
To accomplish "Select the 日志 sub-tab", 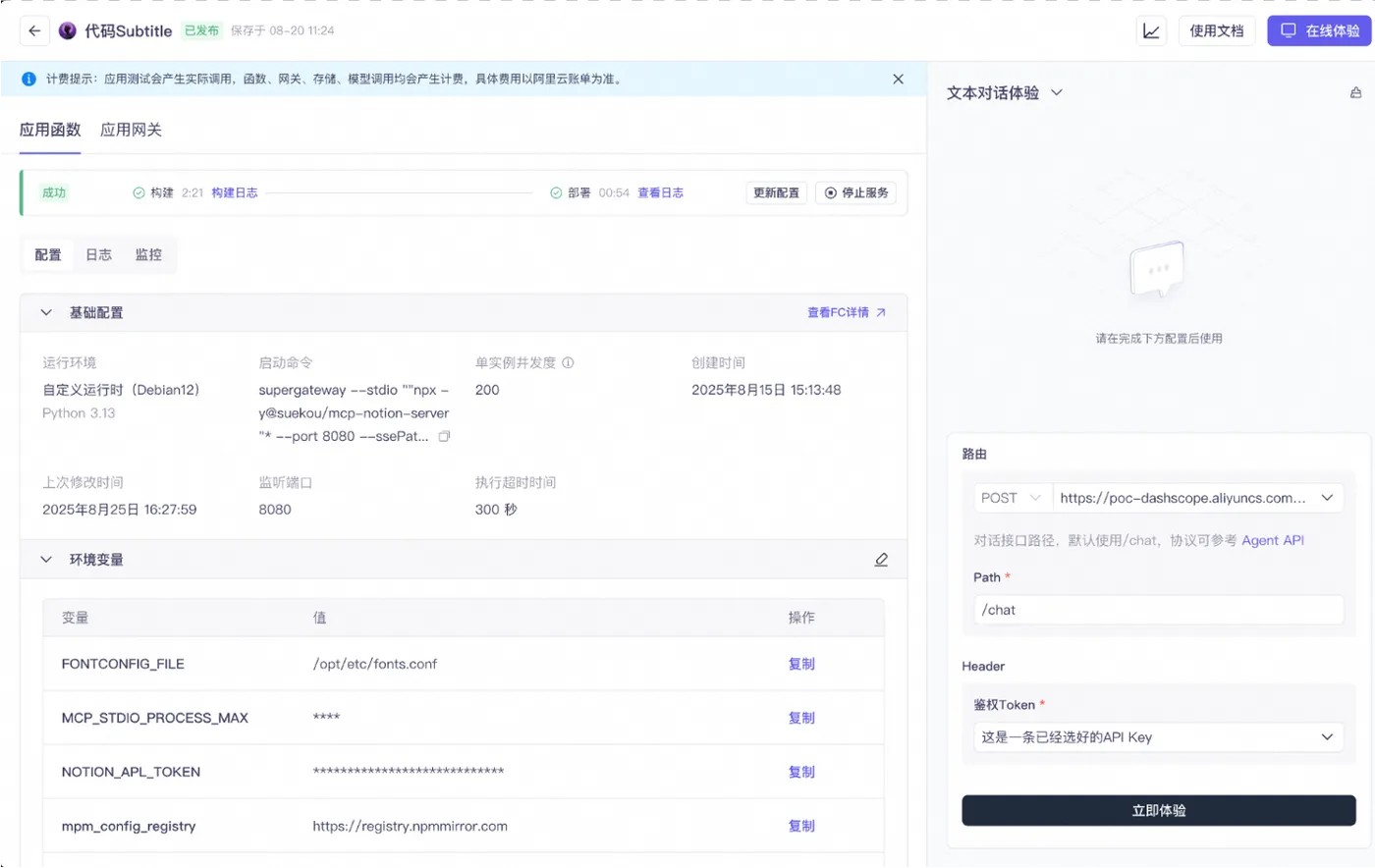I will [98, 255].
